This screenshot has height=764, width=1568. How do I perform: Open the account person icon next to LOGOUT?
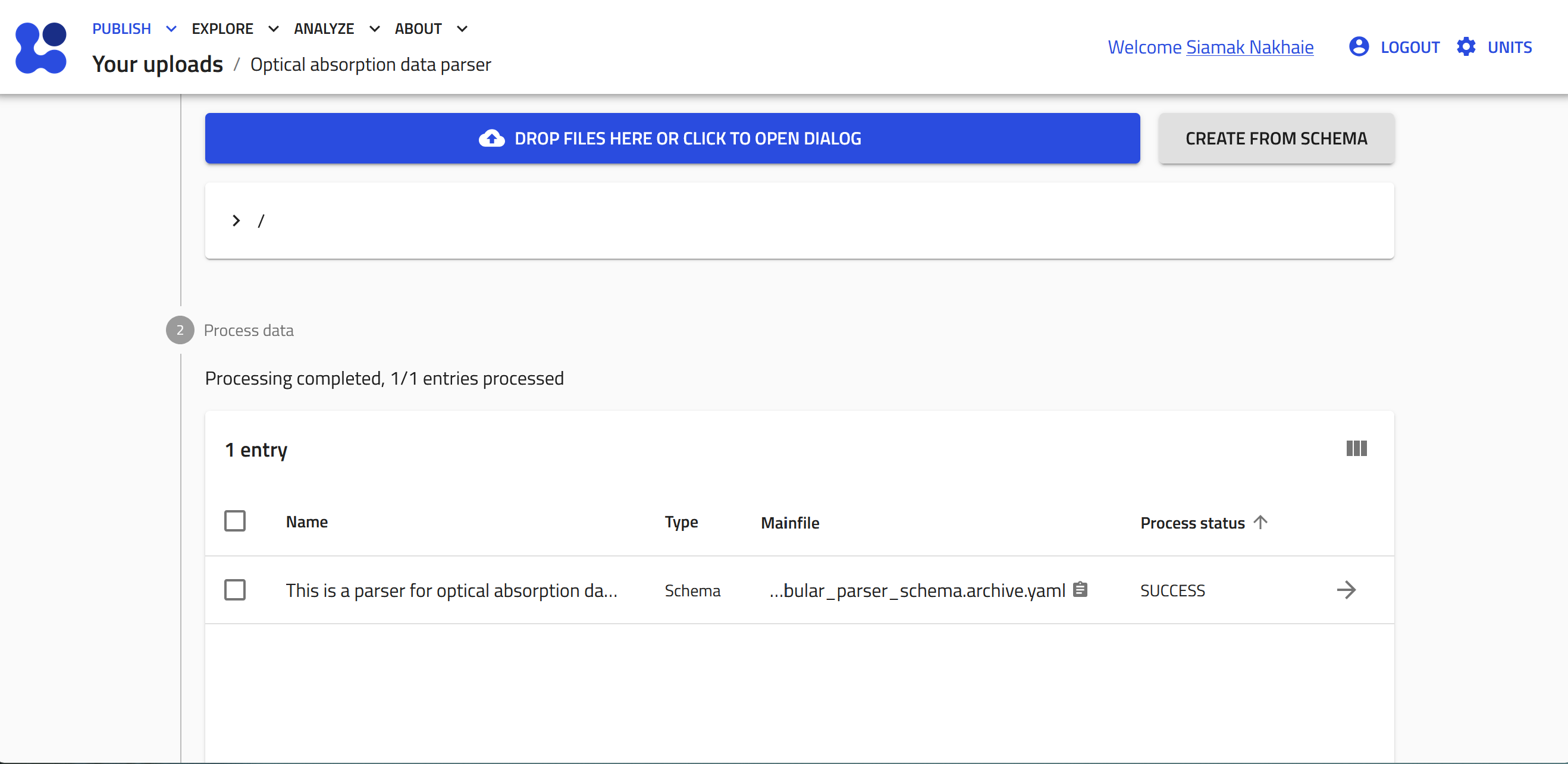click(x=1359, y=46)
